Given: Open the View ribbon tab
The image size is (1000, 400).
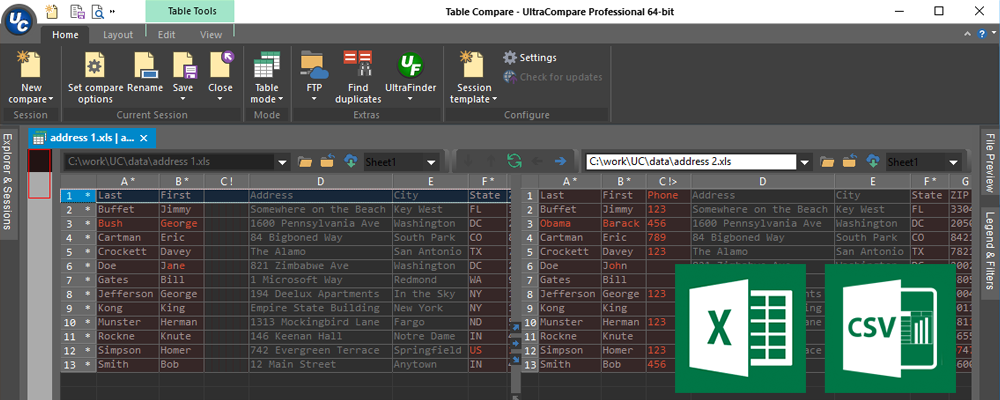Looking at the screenshot, I should 210,35.
